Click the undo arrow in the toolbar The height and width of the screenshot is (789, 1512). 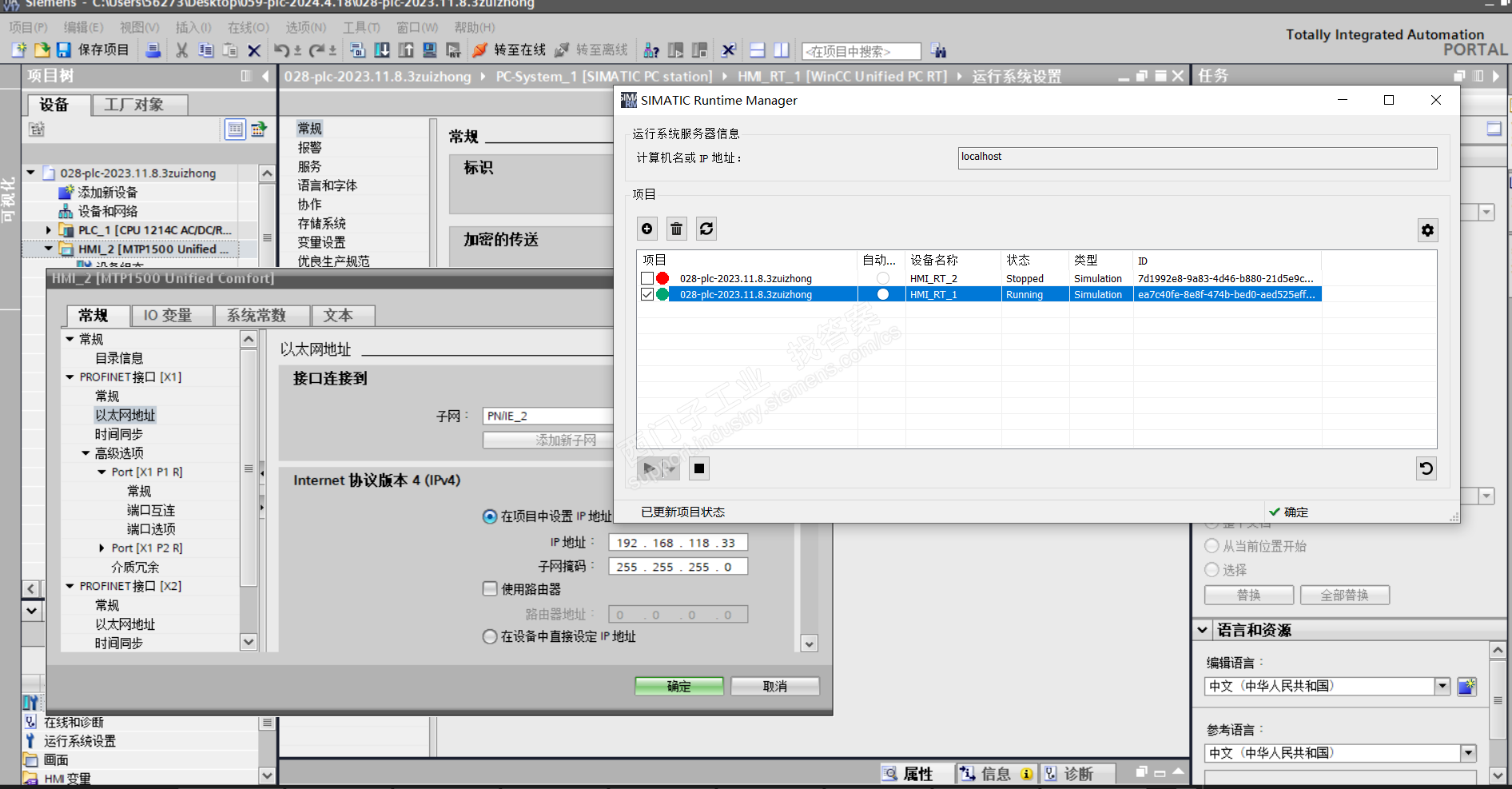pyautogui.click(x=281, y=50)
